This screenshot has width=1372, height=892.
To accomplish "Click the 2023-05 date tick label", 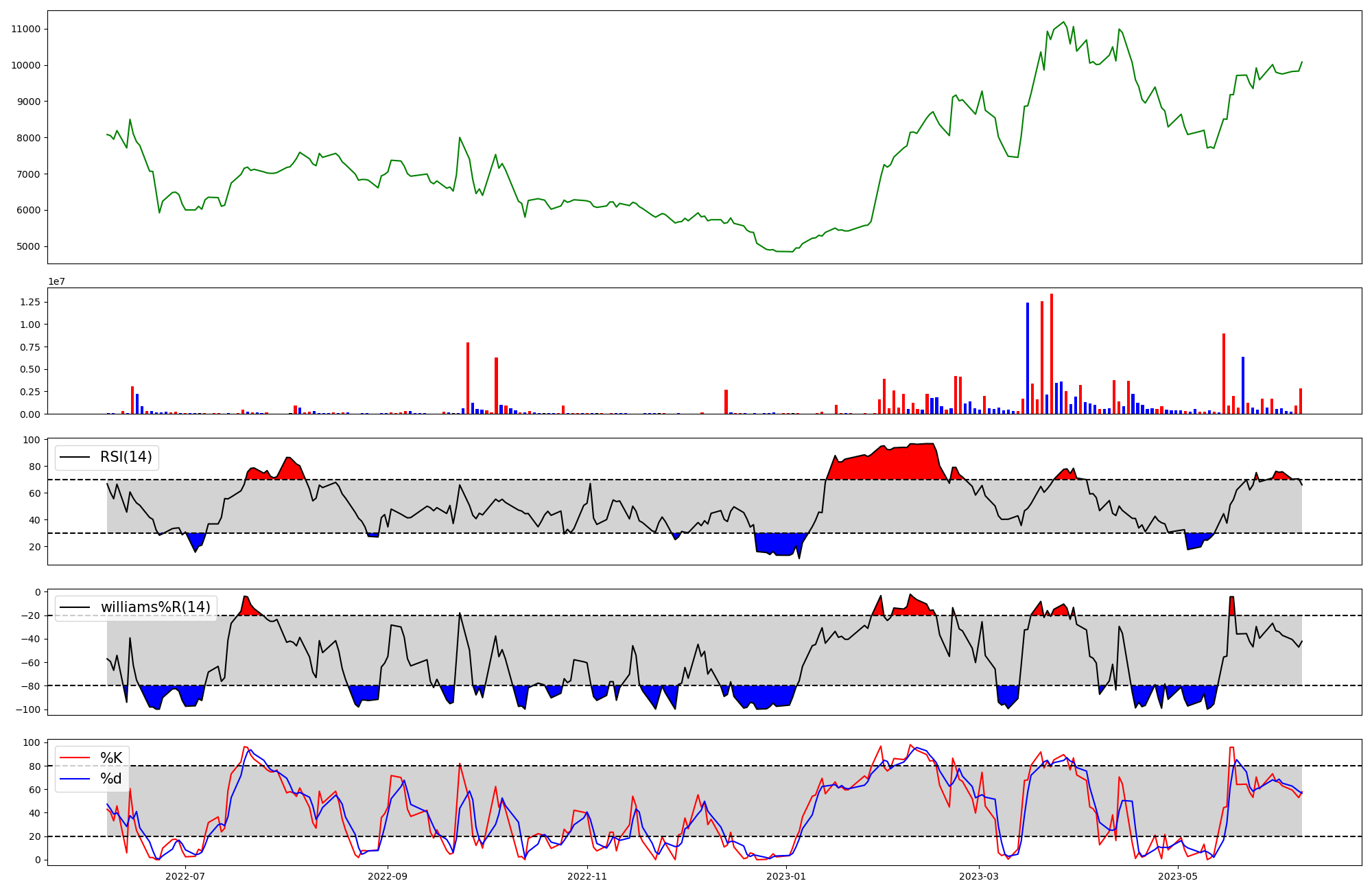I will 1178,876.
